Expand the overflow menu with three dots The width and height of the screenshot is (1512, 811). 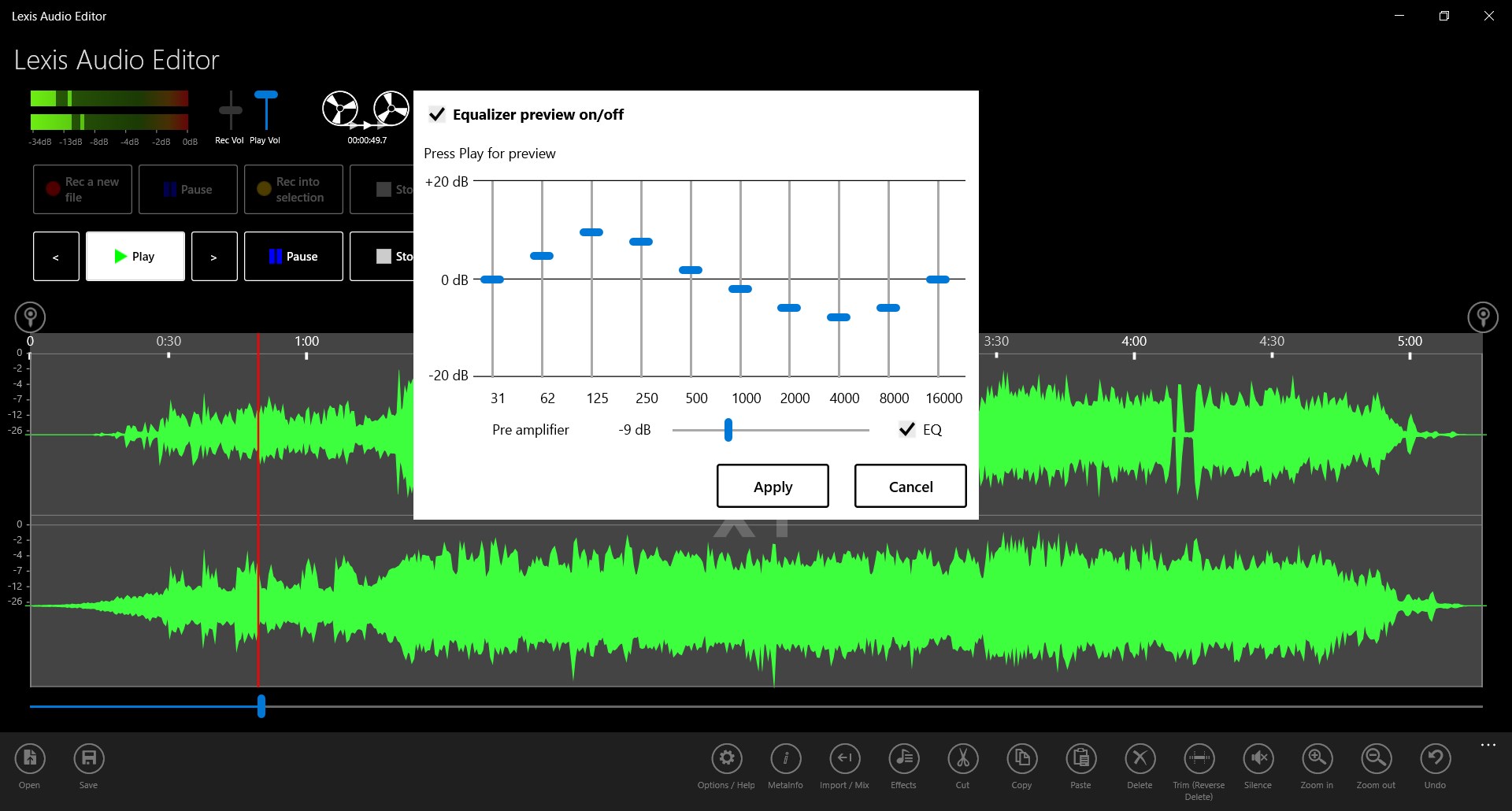1487,745
